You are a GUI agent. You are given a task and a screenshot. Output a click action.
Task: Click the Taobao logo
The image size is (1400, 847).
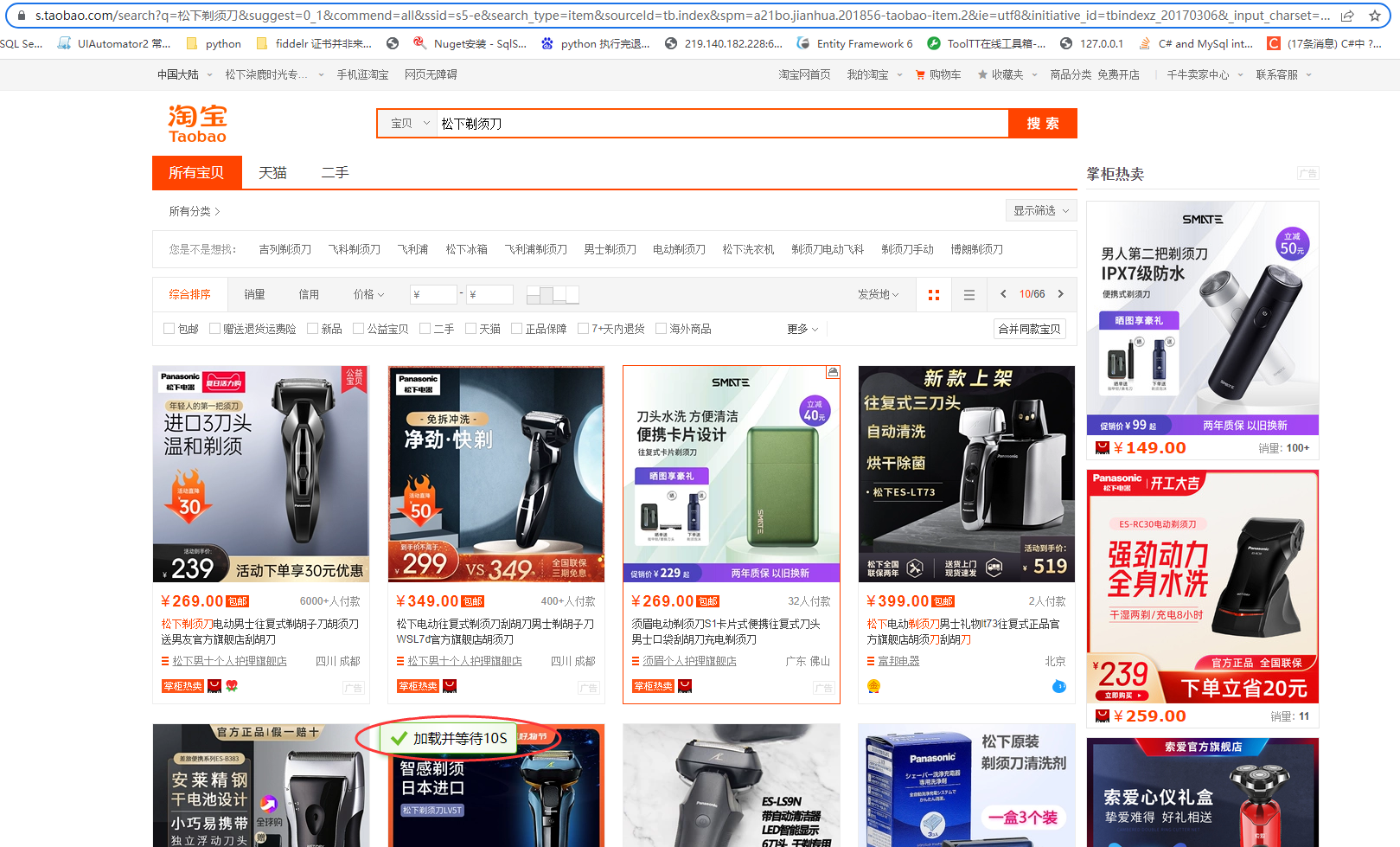click(197, 124)
